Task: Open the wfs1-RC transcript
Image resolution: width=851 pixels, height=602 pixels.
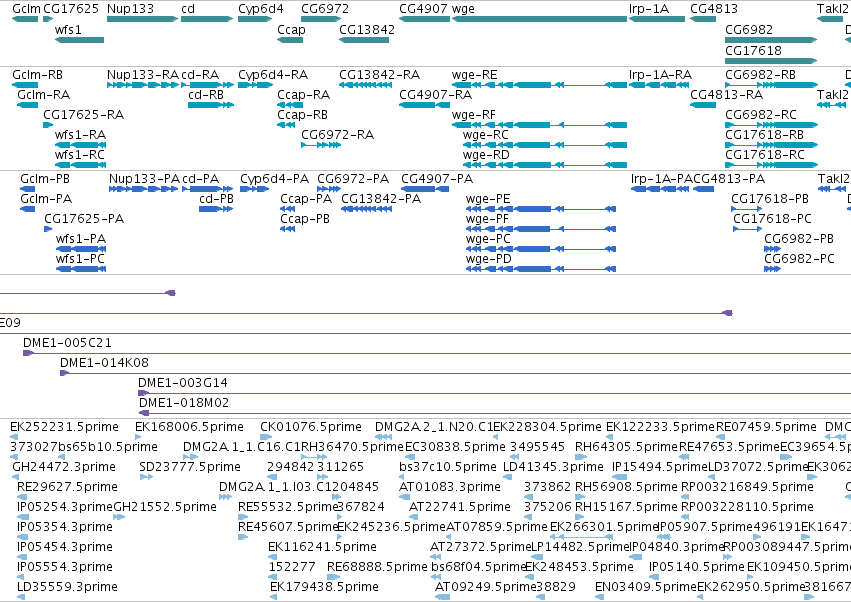Action: (x=80, y=165)
